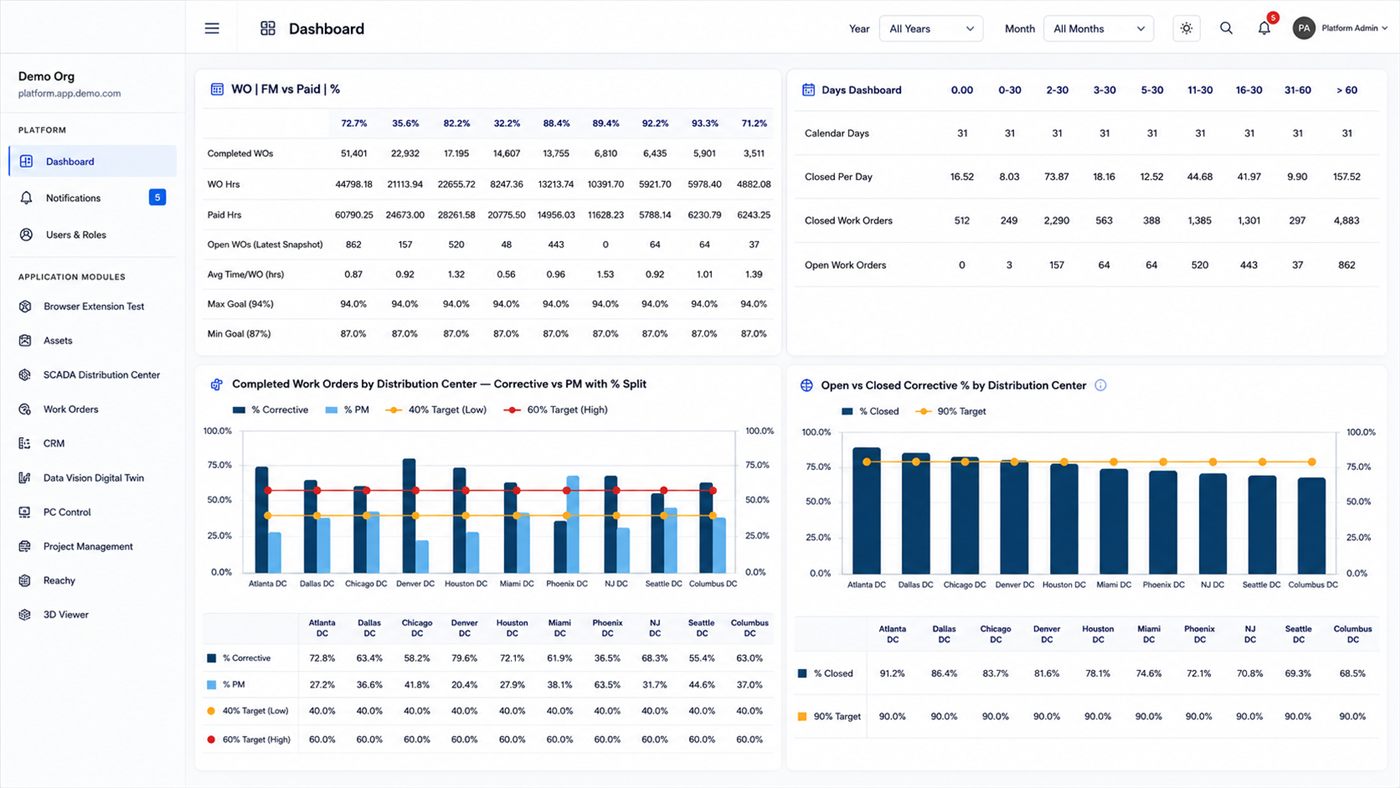Open the Year All Years dropdown

point(931,29)
